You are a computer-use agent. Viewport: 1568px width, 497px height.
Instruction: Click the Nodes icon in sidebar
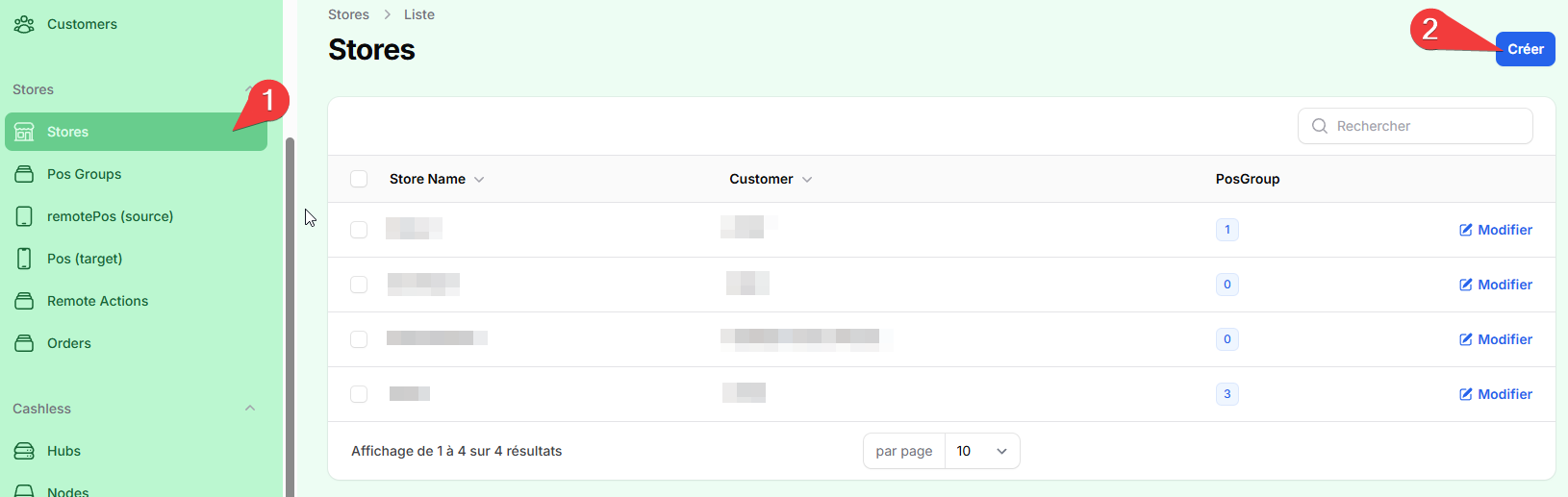pos(24,490)
